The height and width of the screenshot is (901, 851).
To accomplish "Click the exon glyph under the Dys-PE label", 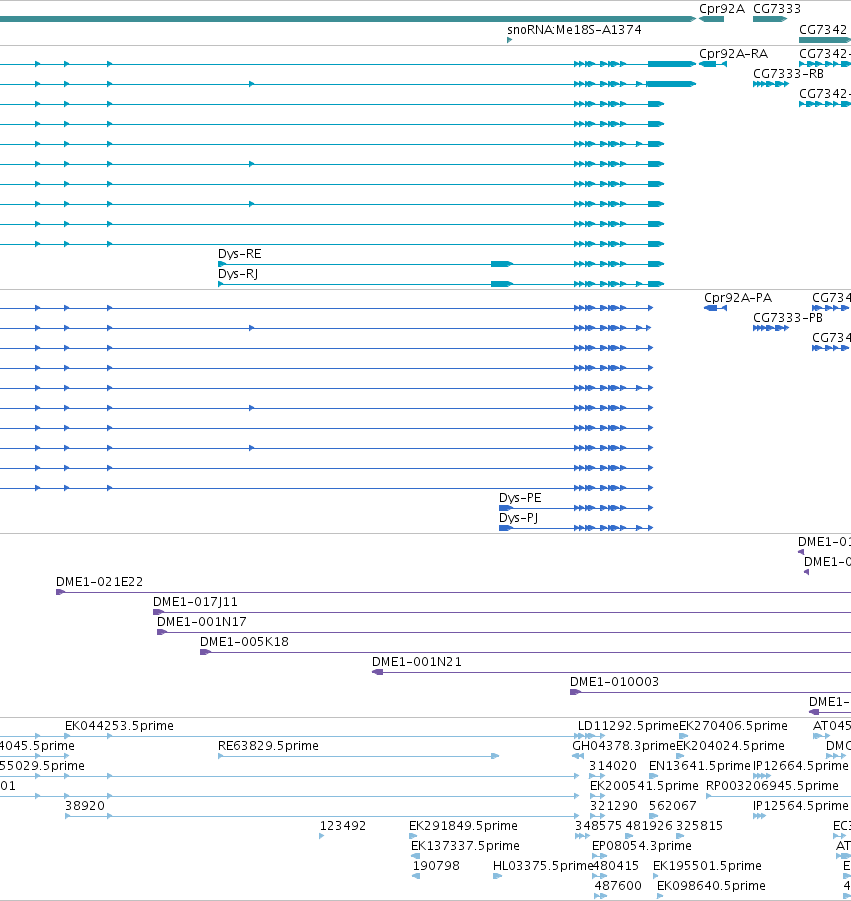I will [x=505, y=508].
